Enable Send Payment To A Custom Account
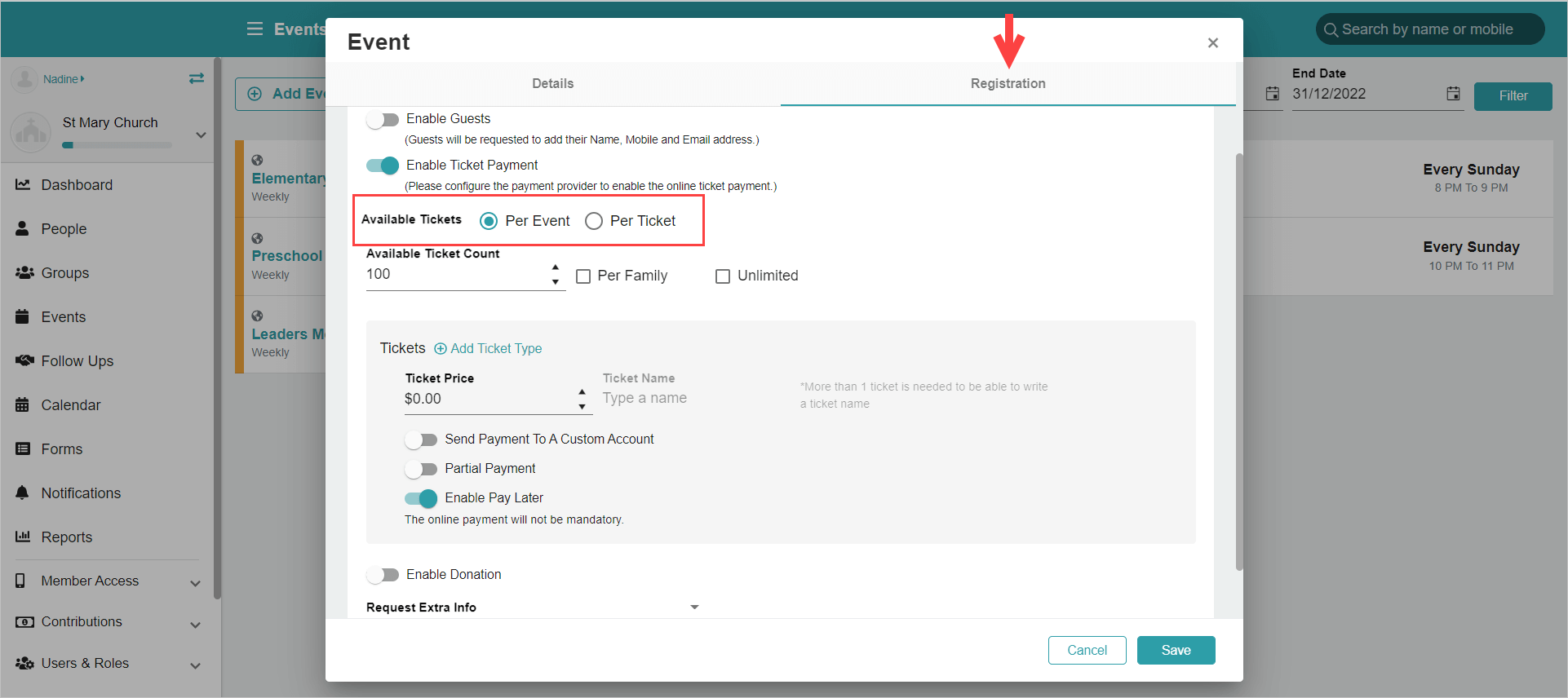This screenshot has width=1568, height=698. (x=421, y=440)
